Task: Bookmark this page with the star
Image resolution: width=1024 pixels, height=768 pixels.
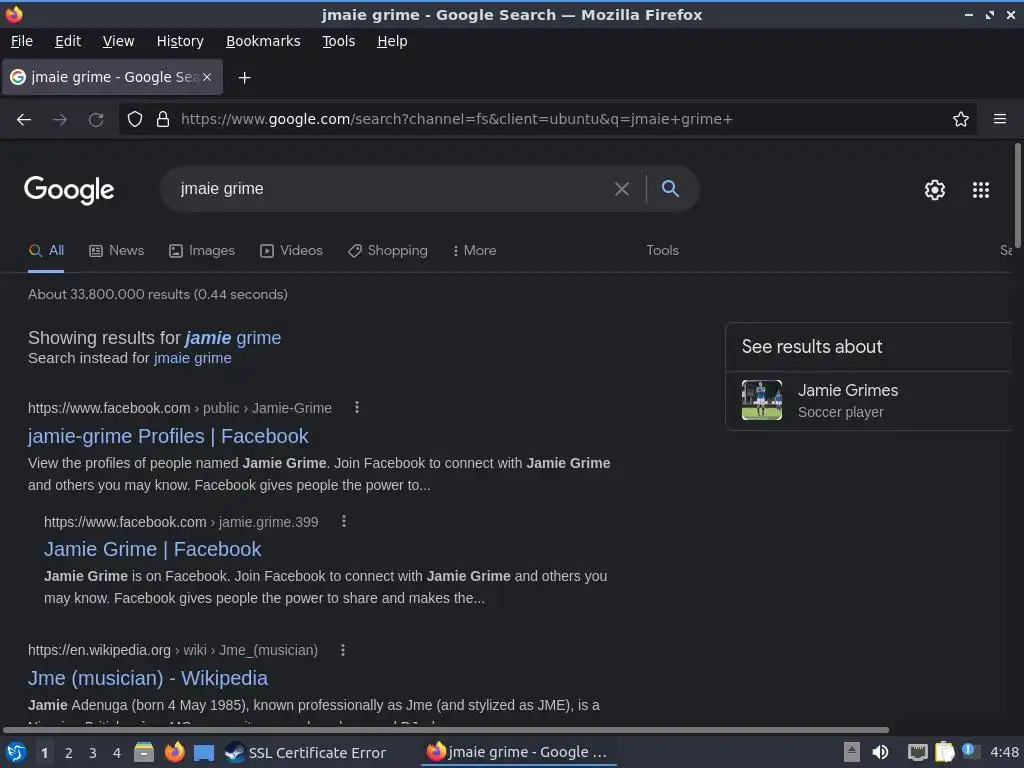Action: click(961, 119)
